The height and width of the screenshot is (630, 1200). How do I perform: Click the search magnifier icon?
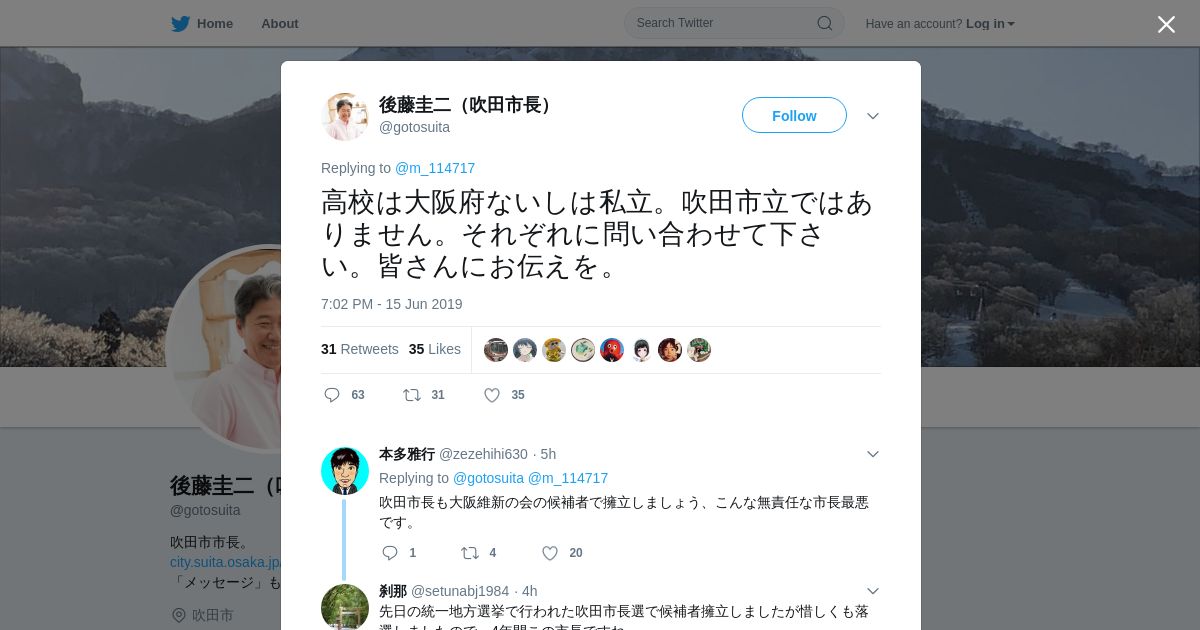[825, 23]
